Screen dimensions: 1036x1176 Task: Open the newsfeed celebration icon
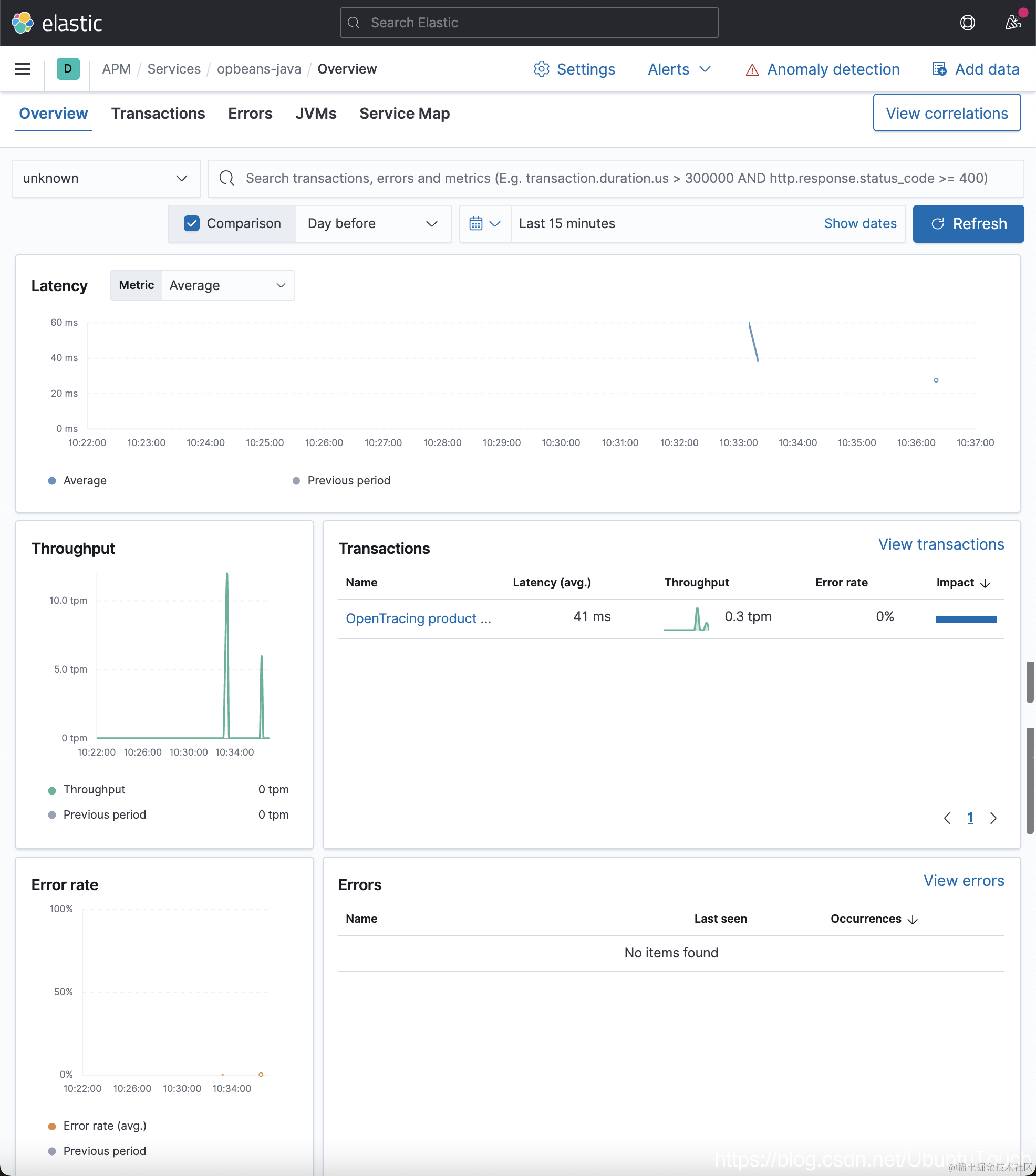pyautogui.click(x=1013, y=23)
